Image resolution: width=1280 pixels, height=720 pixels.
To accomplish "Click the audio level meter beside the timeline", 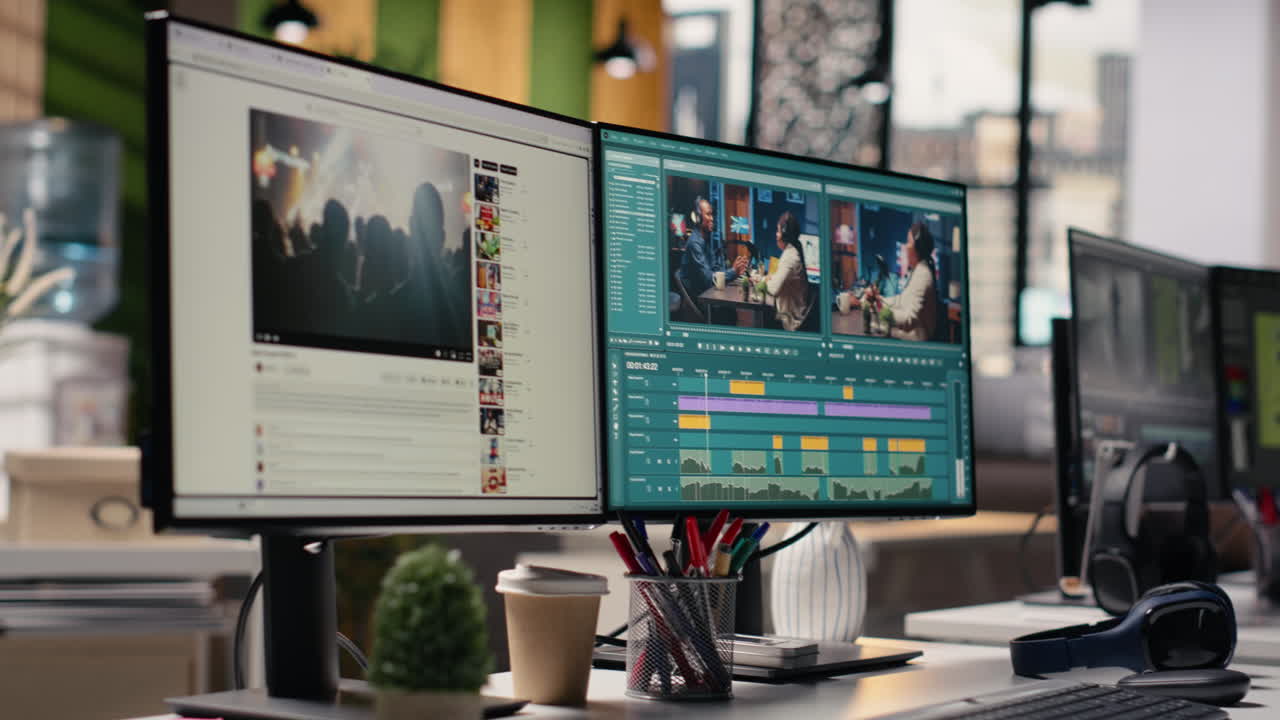I will (x=959, y=438).
